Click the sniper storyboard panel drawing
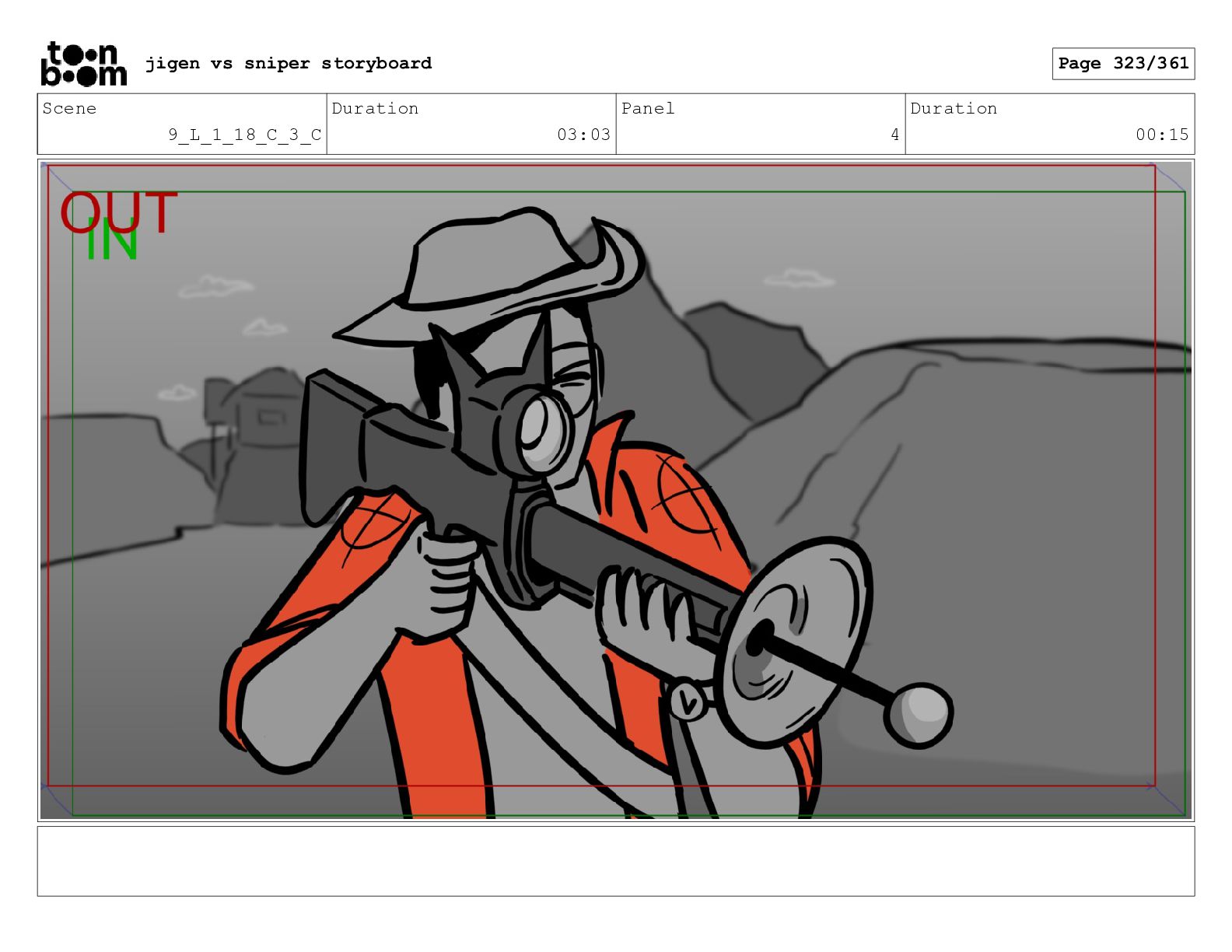This screenshot has width=1232, height=952. [616, 490]
